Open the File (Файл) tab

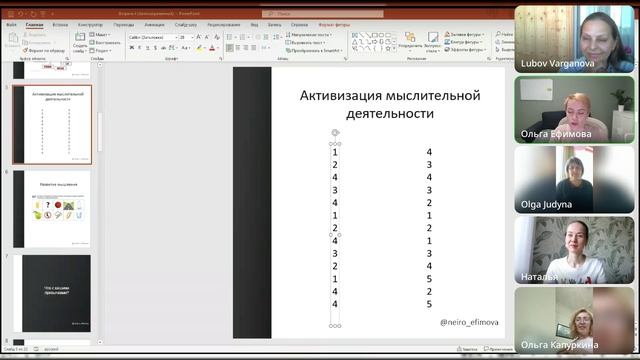11,25
